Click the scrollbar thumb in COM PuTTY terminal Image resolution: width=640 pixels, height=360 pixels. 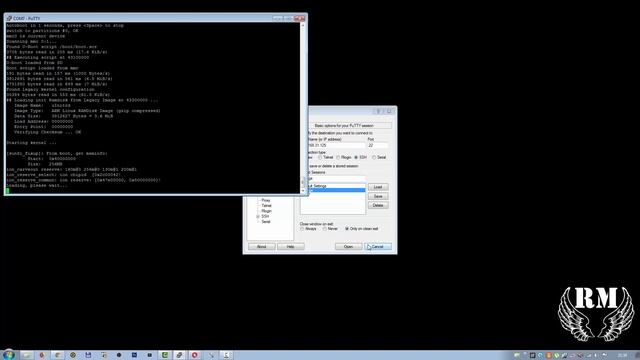[302, 182]
